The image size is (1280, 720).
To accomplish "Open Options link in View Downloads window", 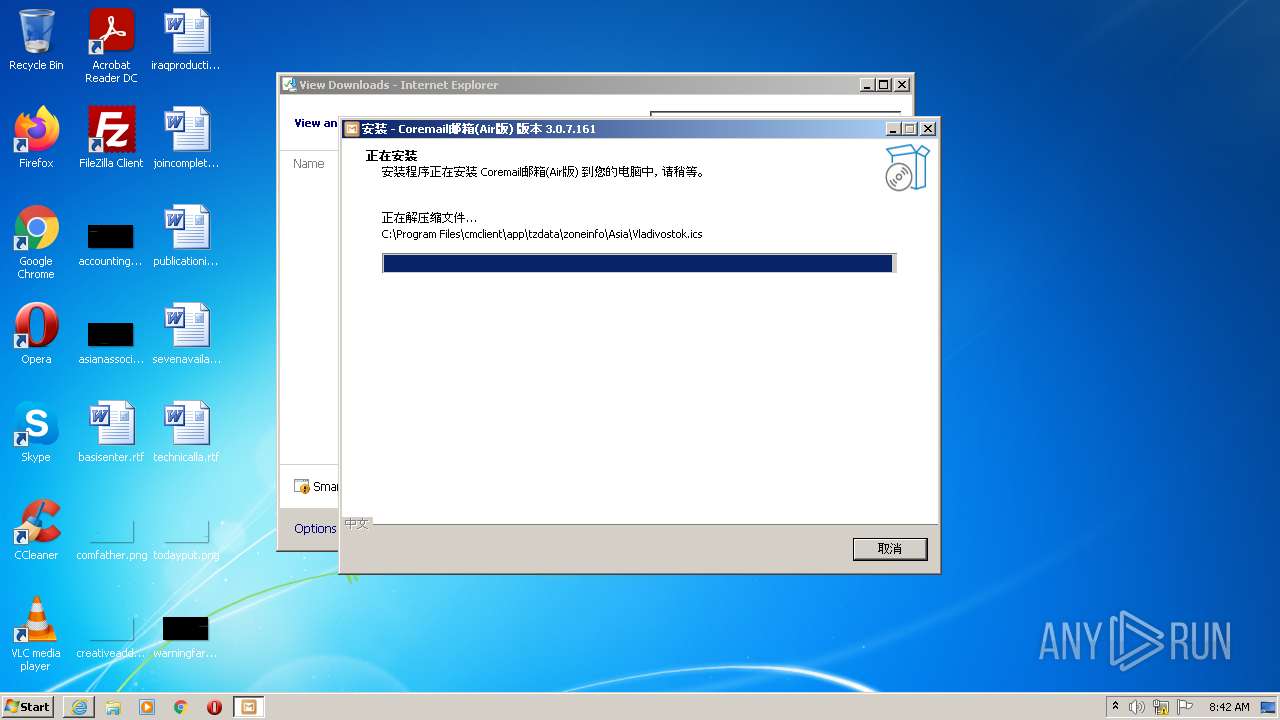I will pos(315,528).
